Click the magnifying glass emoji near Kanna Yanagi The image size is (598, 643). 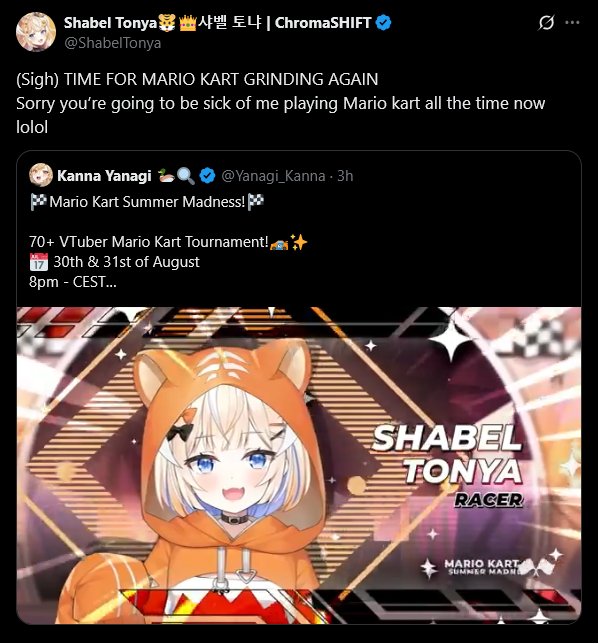pos(186,176)
